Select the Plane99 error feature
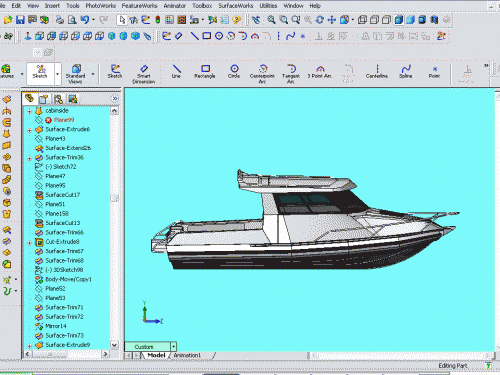This screenshot has height=375, width=500. (x=64, y=120)
